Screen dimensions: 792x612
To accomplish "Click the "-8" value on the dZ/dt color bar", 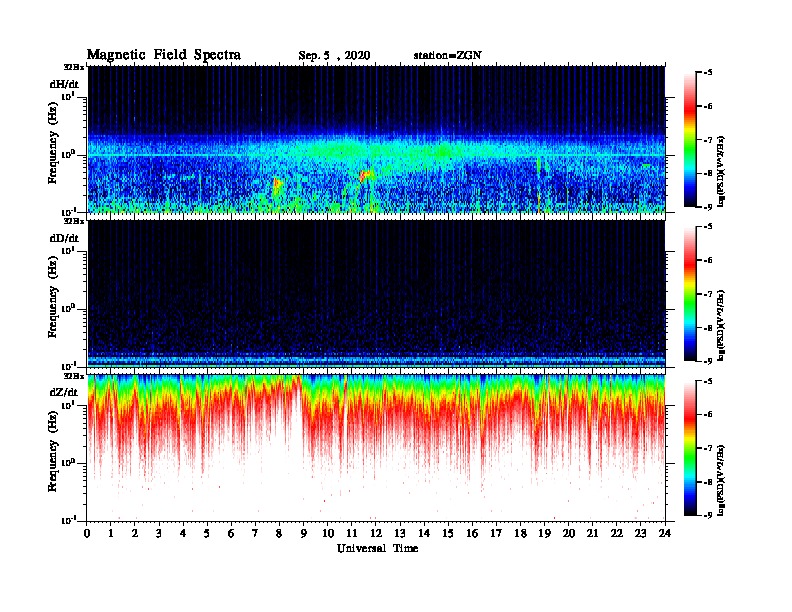I will pyautogui.click(x=708, y=482).
